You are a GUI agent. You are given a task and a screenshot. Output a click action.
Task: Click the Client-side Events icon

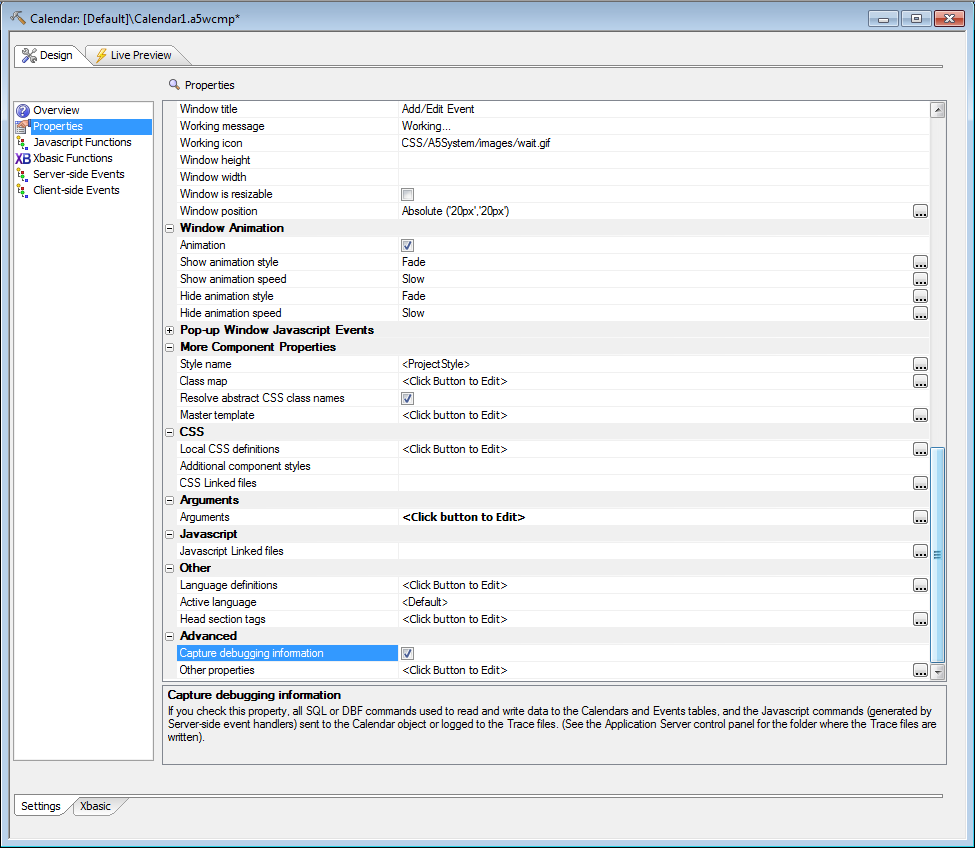click(x=23, y=191)
